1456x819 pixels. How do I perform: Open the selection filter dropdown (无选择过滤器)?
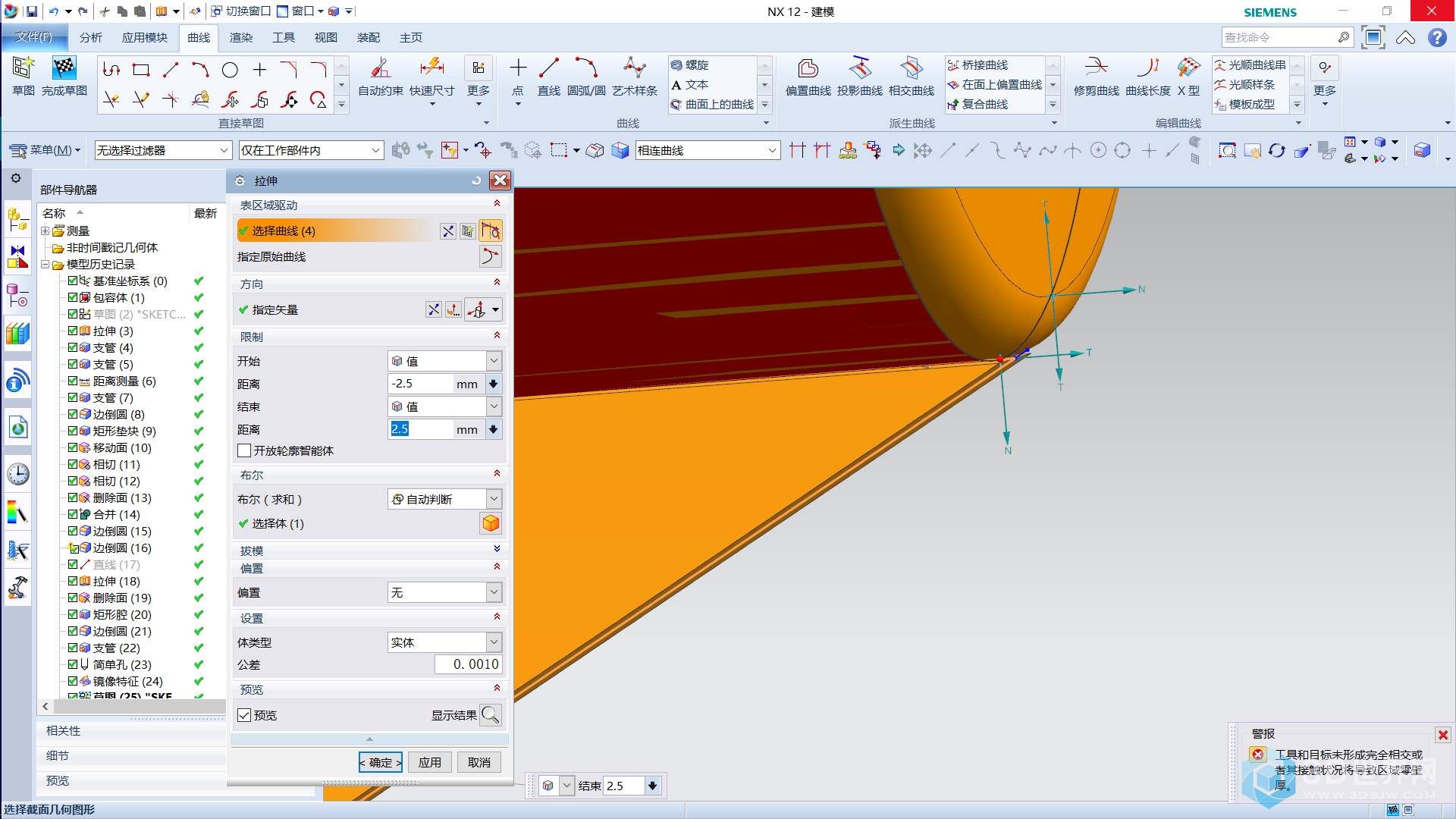pos(162,150)
